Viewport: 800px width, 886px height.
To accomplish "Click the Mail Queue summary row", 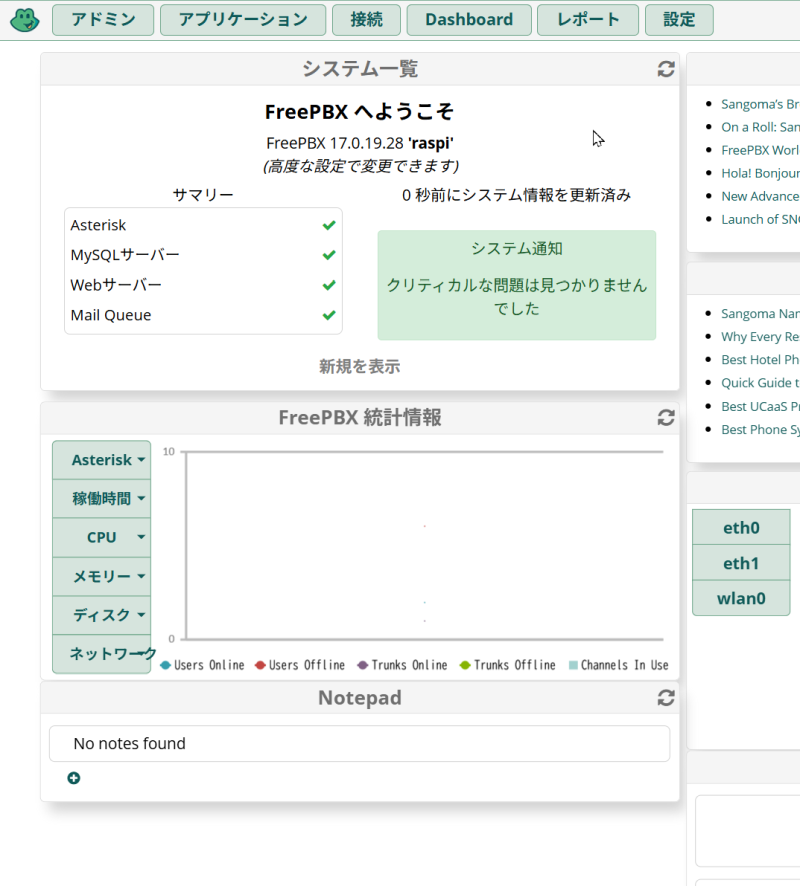I will click(203, 315).
